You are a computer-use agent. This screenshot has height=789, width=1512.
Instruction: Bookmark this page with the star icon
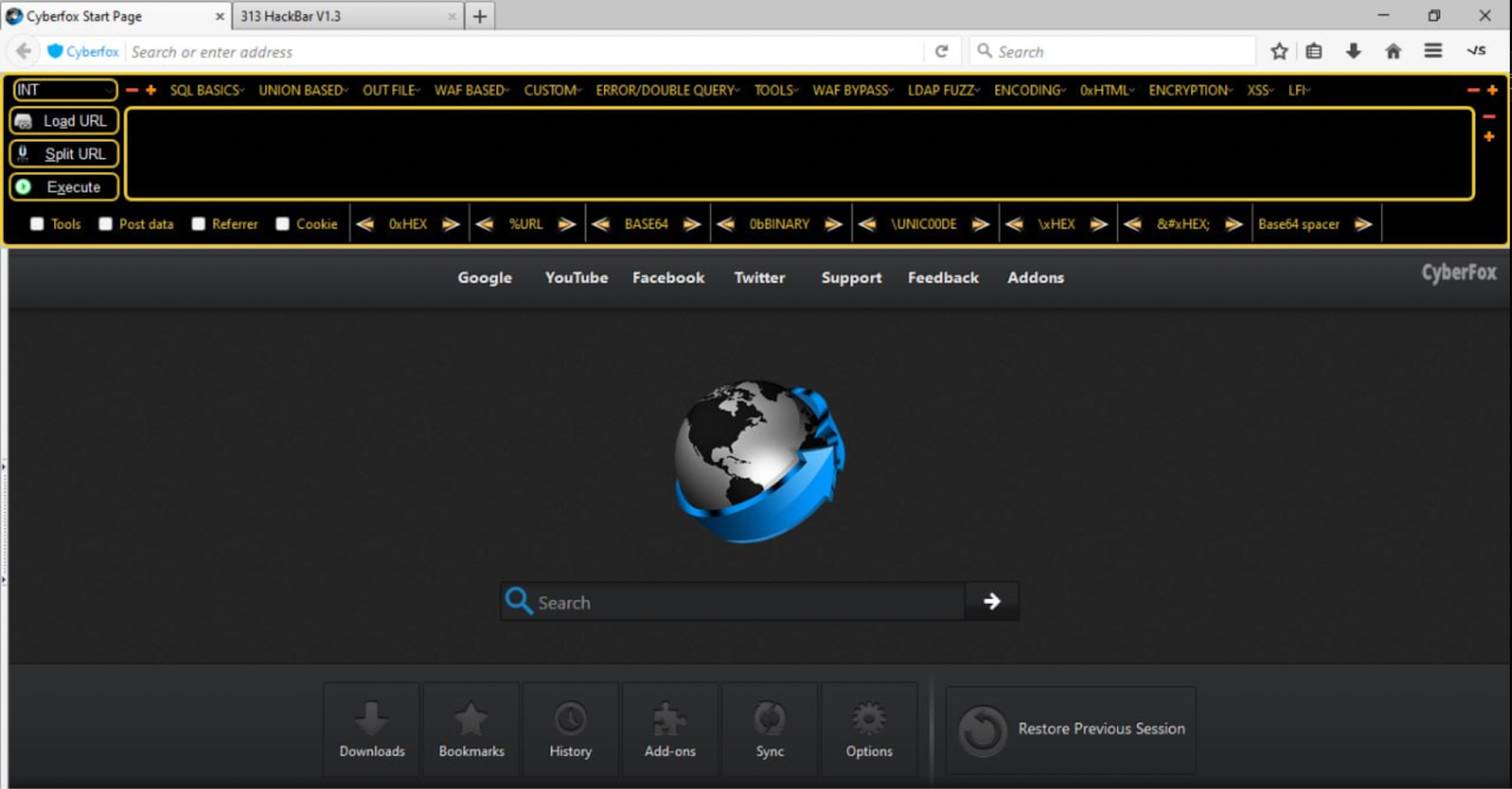pos(1280,51)
